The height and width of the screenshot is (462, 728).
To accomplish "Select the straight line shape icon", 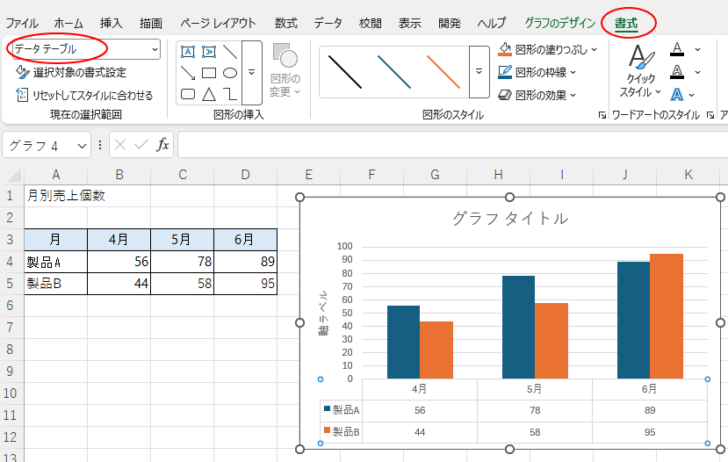I will pos(230,51).
